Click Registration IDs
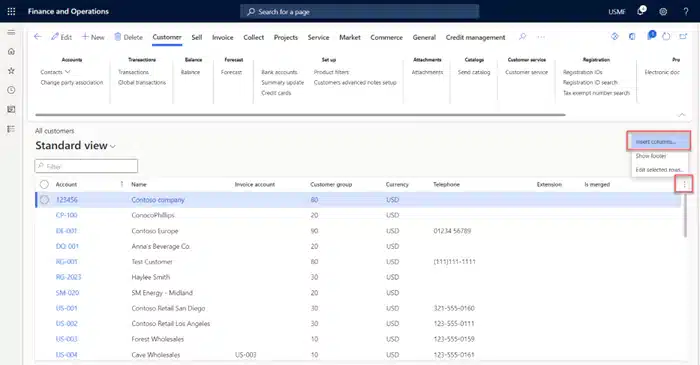 (583, 72)
